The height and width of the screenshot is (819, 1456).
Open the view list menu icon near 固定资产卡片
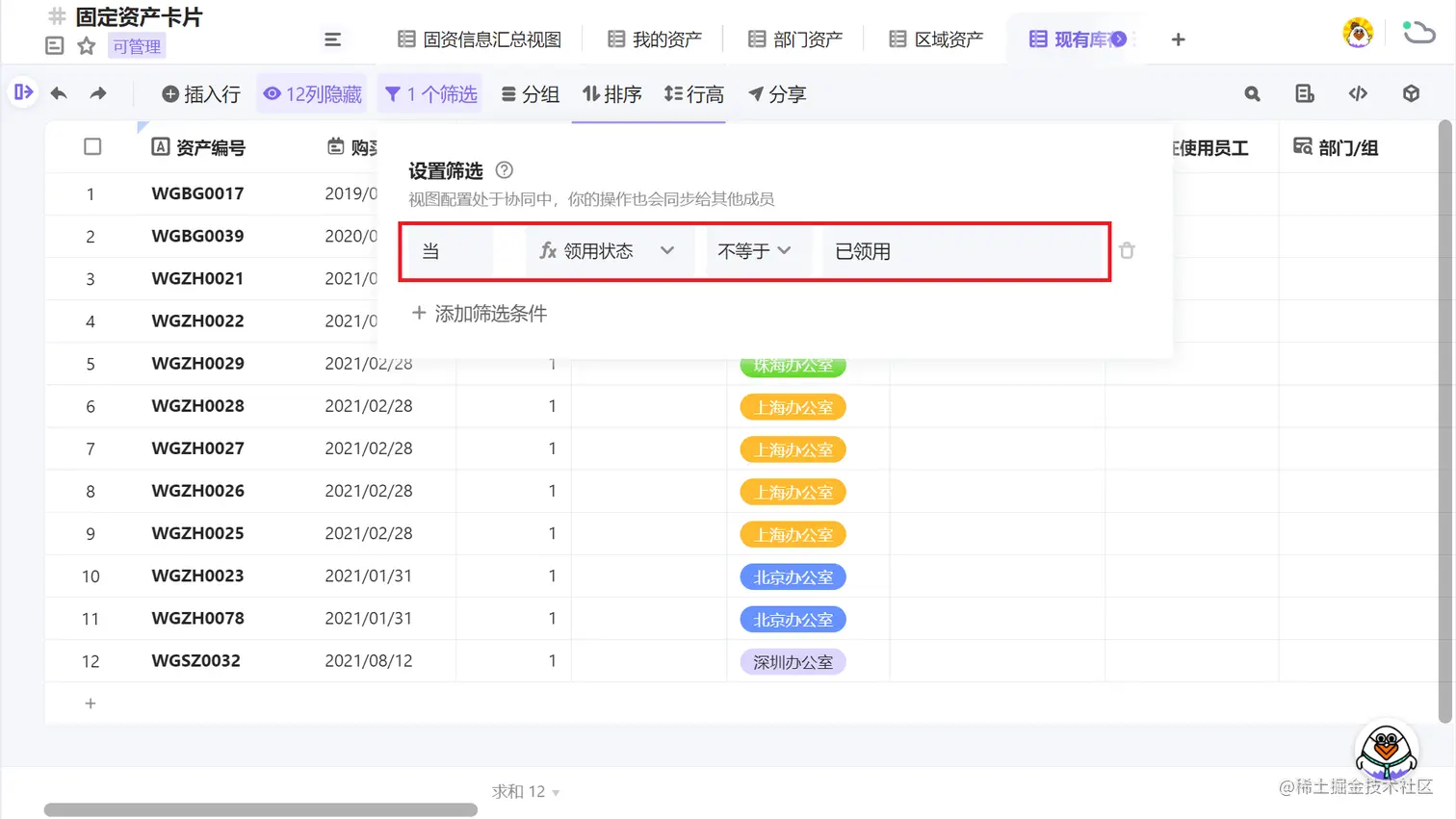click(333, 39)
